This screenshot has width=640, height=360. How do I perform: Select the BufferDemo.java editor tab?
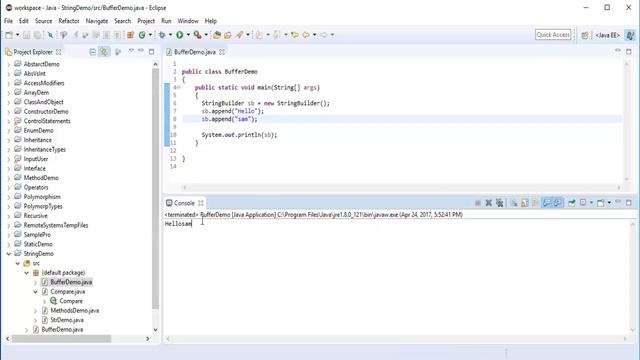195,52
